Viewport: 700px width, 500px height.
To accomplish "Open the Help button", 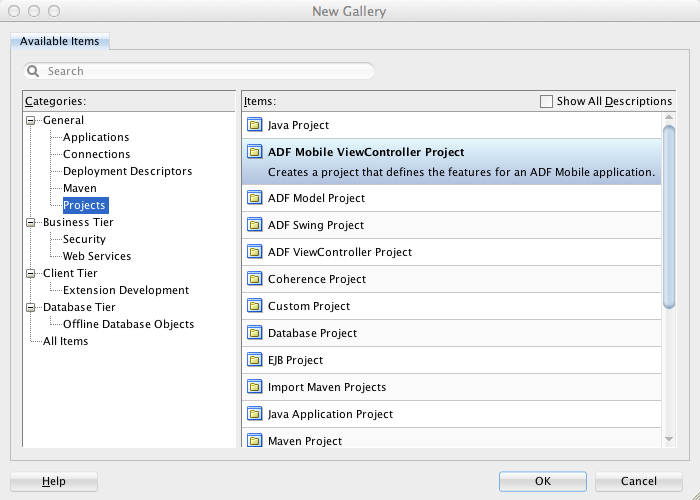I will point(54,481).
